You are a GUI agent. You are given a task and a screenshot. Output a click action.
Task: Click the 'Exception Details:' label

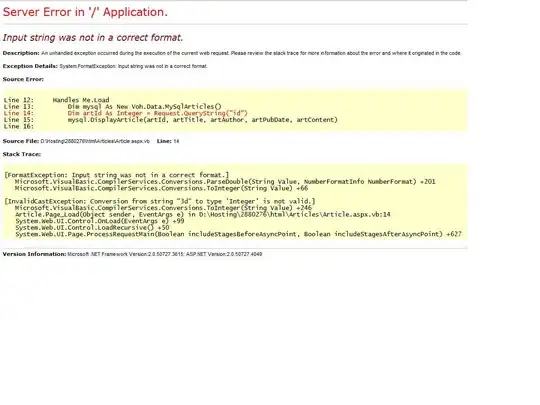30,66
